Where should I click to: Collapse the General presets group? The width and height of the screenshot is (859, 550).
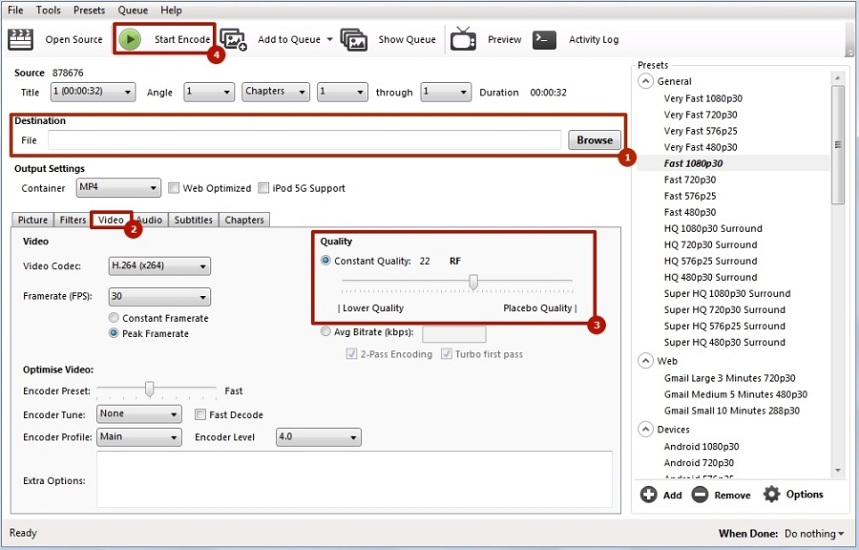coord(645,81)
